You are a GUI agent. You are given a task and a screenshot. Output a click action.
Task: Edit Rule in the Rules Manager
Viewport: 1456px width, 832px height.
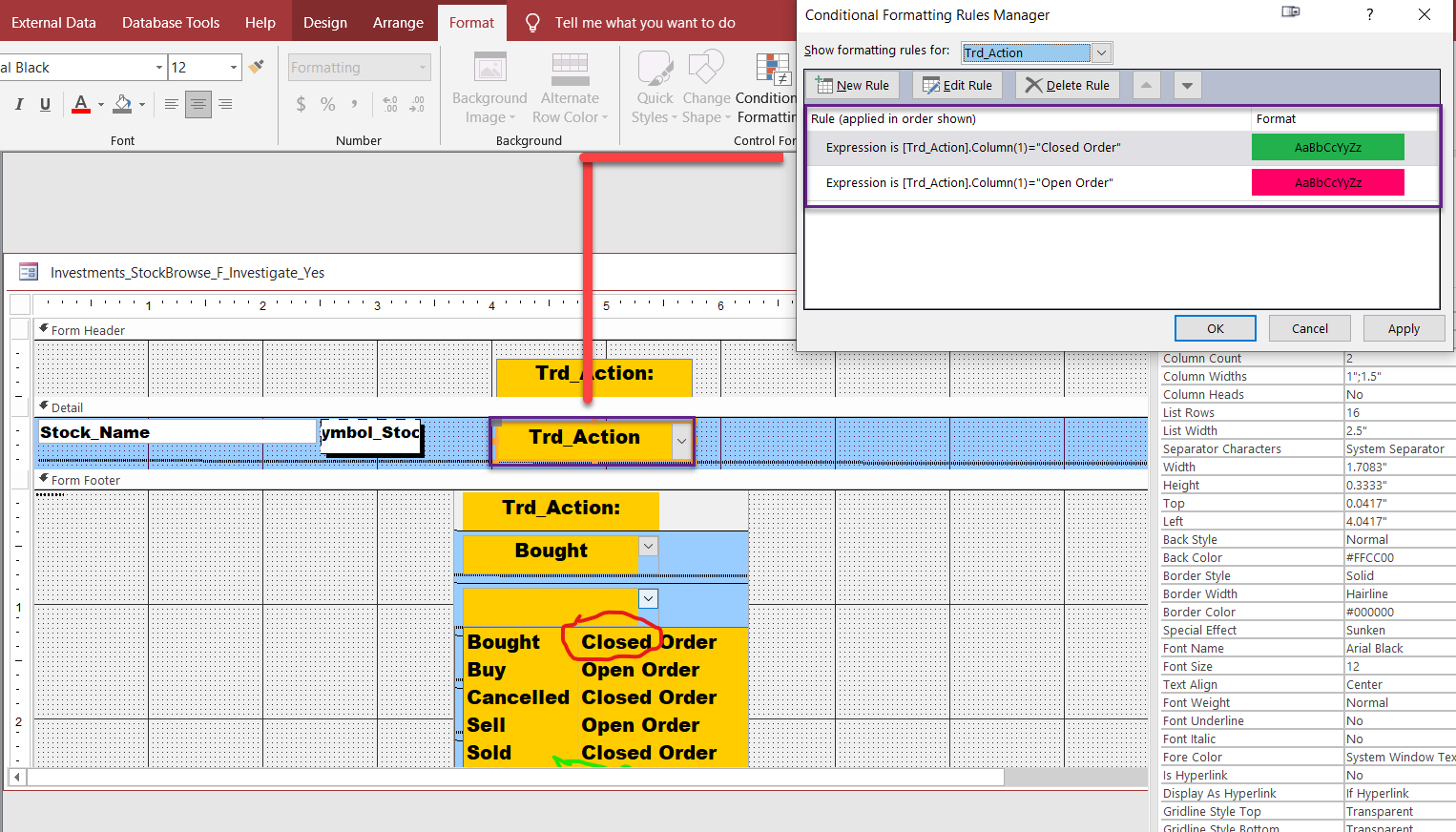pyautogui.click(x=957, y=85)
